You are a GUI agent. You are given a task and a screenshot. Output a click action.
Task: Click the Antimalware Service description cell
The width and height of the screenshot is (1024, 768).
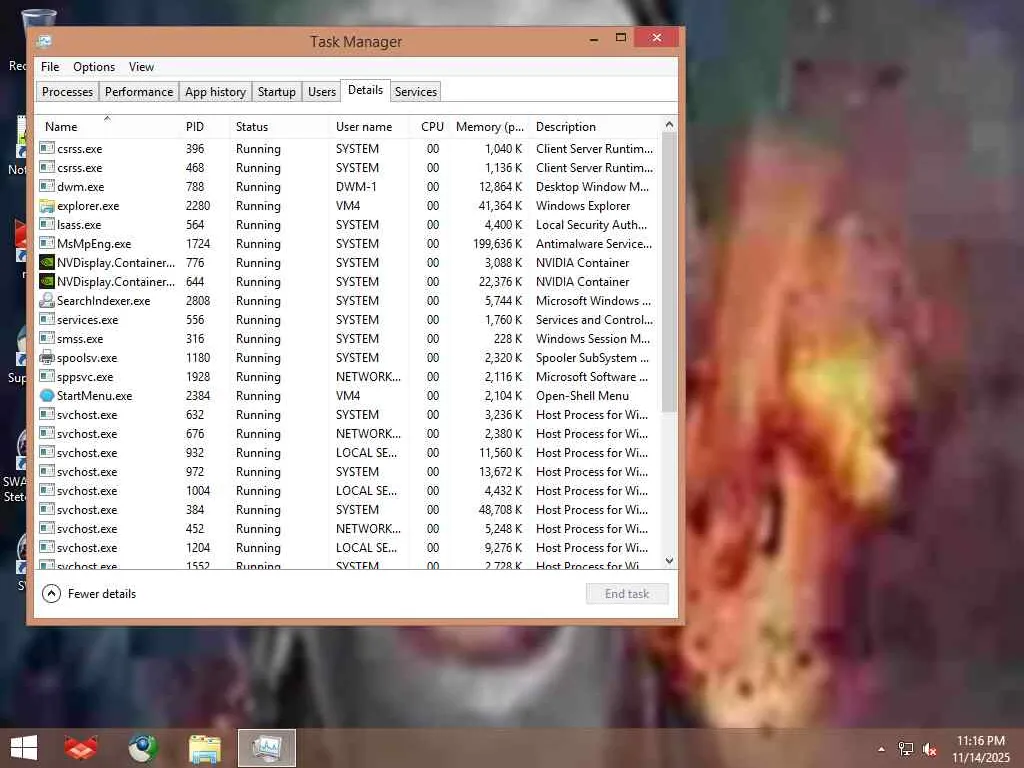point(594,244)
